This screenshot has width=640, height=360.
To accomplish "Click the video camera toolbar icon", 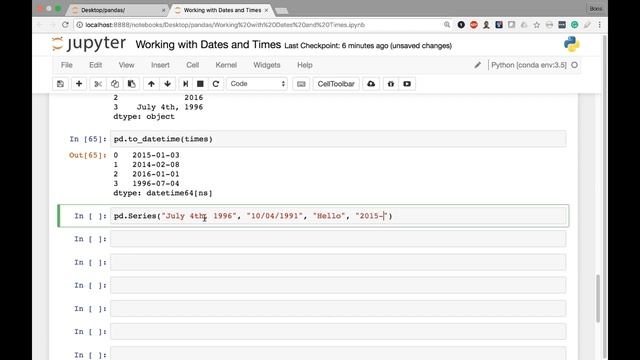I will pyautogui.click(x=407, y=84).
